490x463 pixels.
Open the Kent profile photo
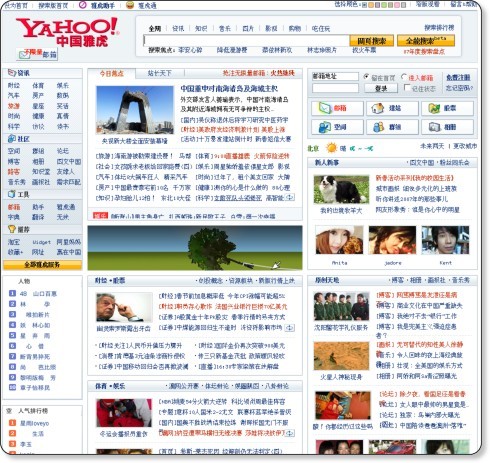click(445, 240)
